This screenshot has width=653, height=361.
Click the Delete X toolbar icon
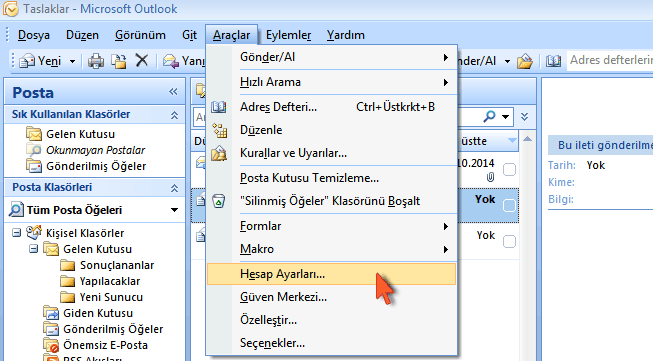tap(142, 61)
